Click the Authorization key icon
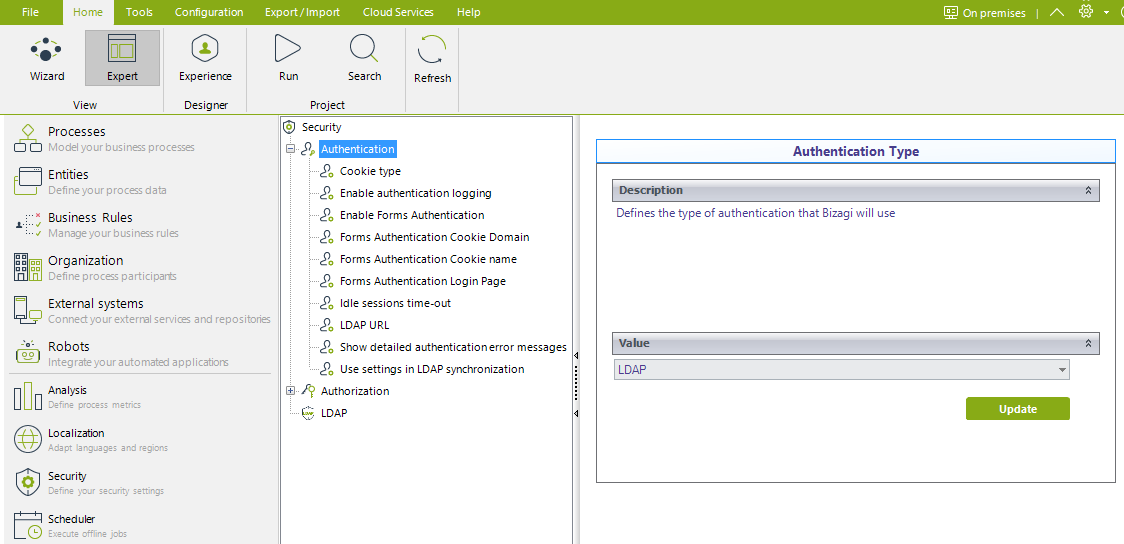 308,391
